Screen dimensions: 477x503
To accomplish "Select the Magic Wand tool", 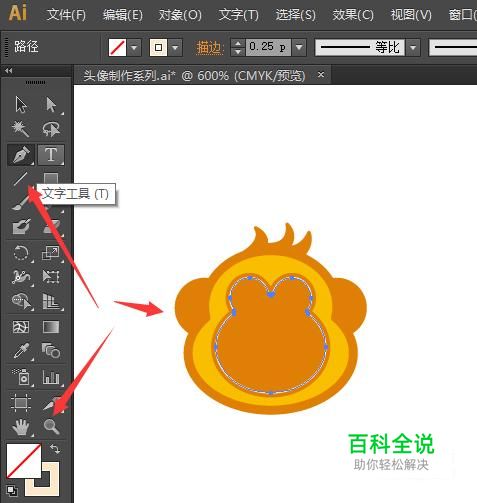I will (x=21, y=129).
